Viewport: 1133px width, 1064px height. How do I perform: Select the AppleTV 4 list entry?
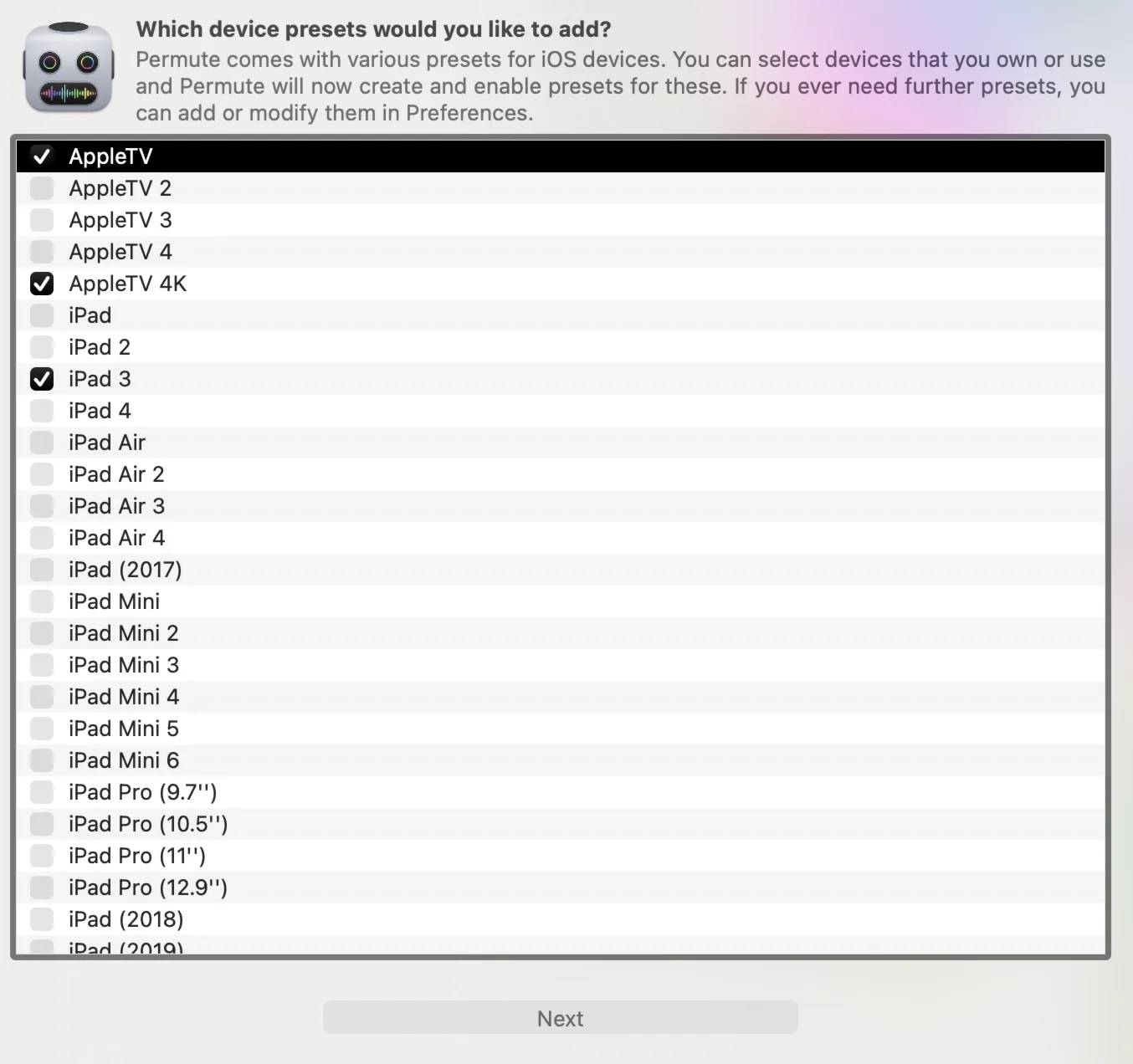561,252
